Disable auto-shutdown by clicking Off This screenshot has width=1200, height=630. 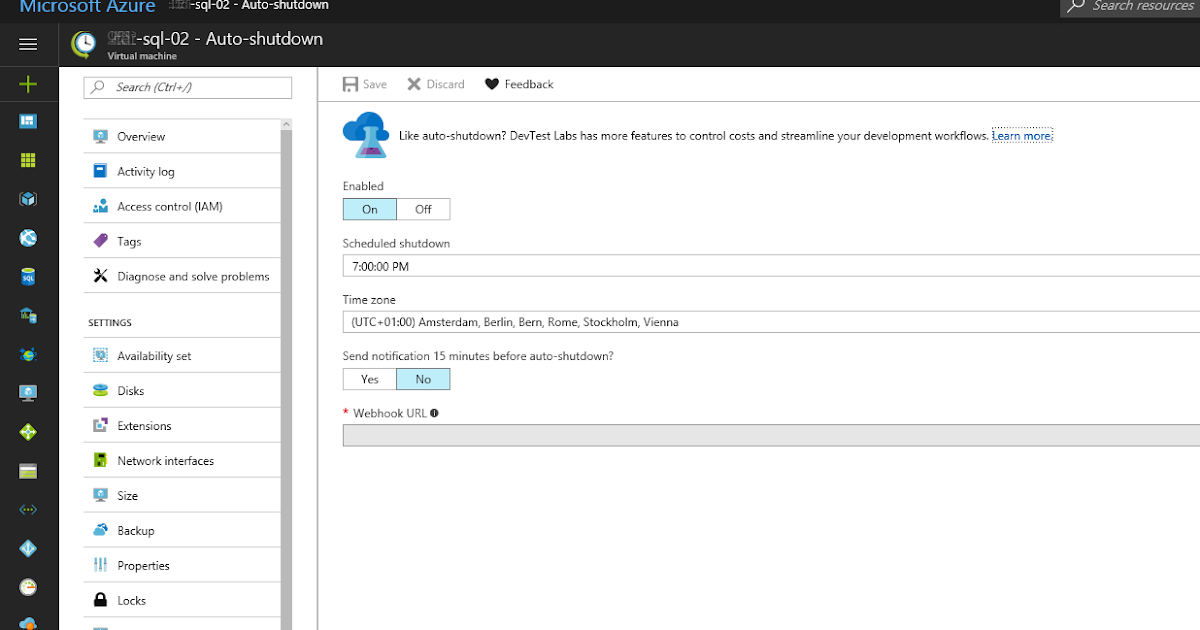(x=422, y=209)
